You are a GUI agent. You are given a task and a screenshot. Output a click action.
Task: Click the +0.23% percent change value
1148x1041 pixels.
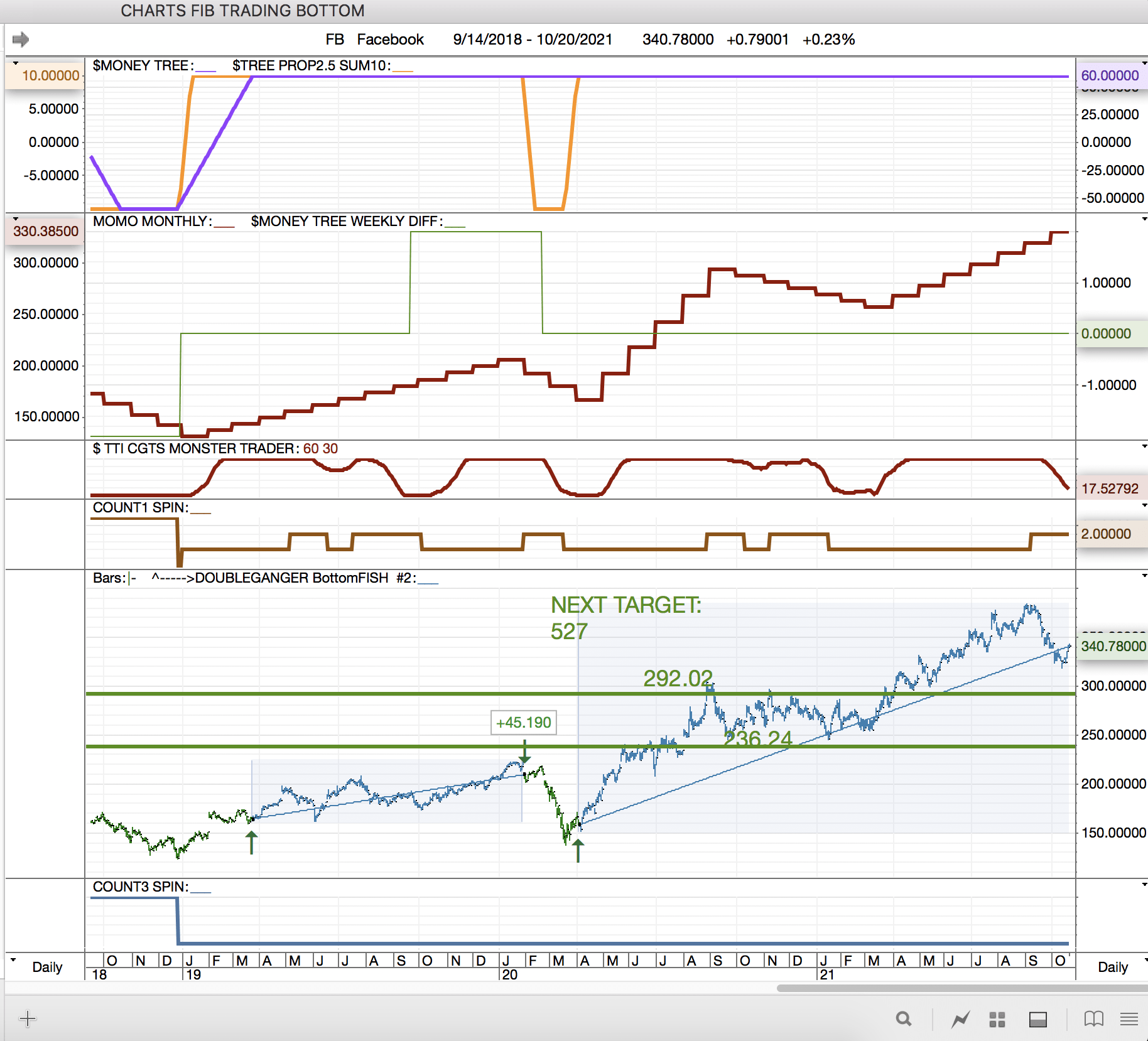pyautogui.click(x=829, y=40)
